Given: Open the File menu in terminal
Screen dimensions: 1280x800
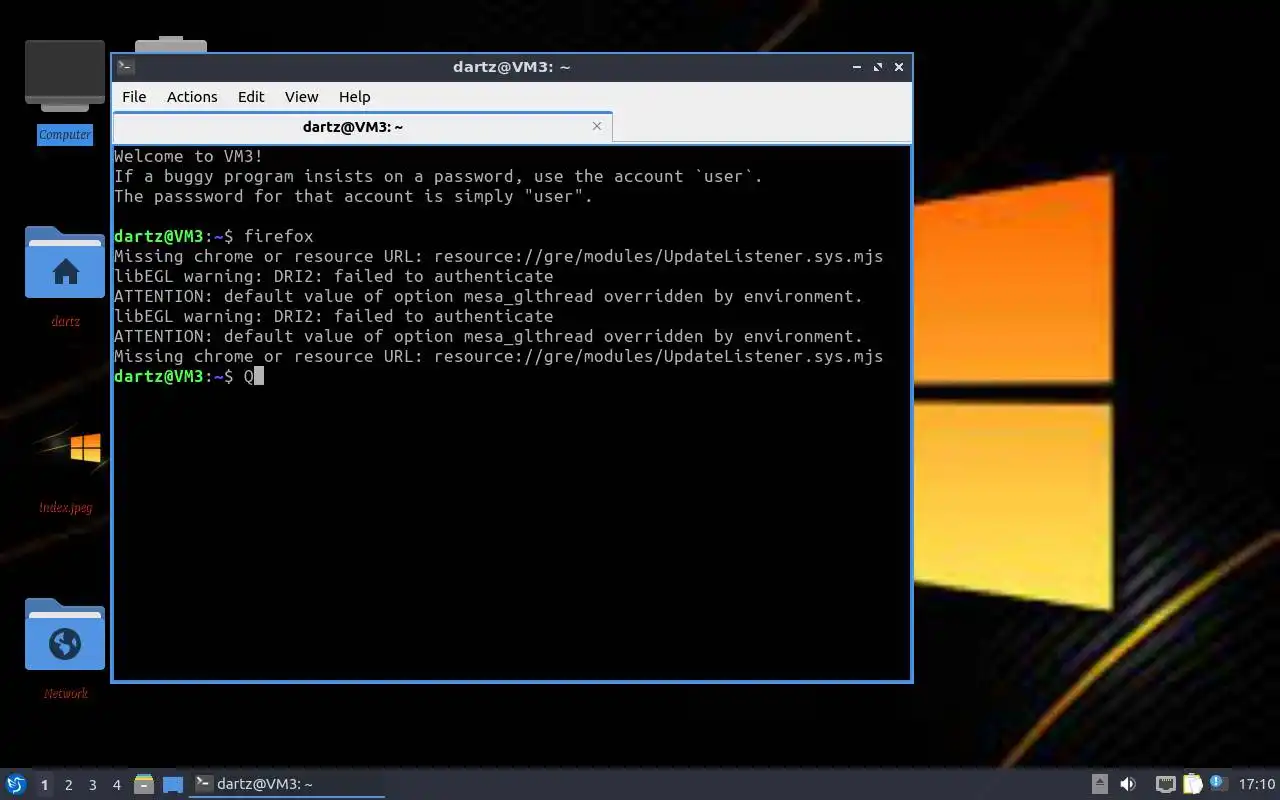Looking at the screenshot, I should click(x=134, y=96).
